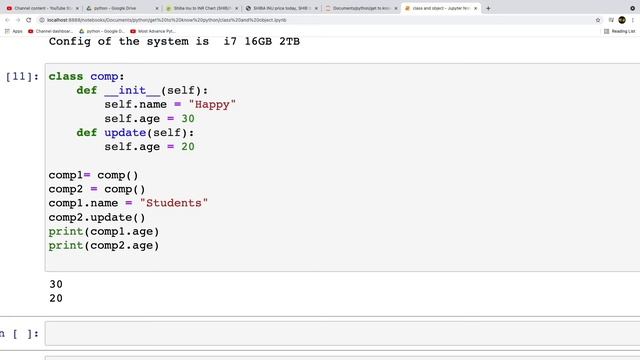This screenshot has height=360, width=640.
Task: Click the 'def __init__(self):' line
Action: click(142, 90)
